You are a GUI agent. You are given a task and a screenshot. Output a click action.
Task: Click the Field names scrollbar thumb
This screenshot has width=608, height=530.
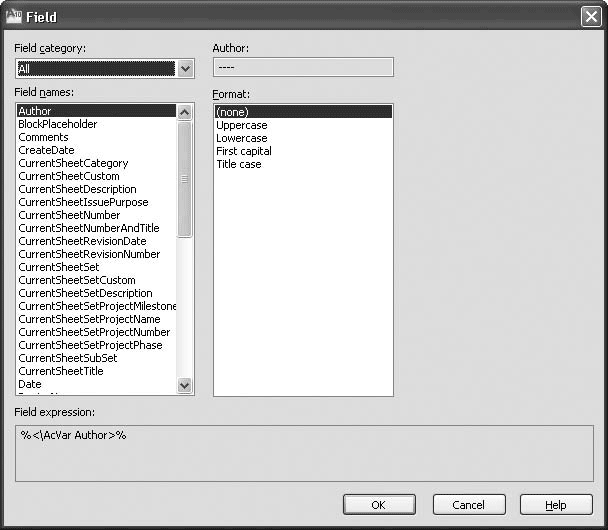coord(185,179)
